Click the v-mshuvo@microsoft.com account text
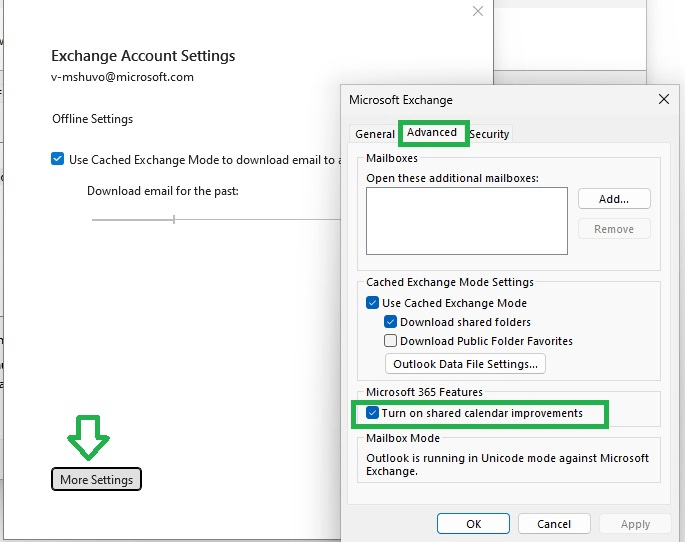The width and height of the screenshot is (685, 542). [122, 77]
